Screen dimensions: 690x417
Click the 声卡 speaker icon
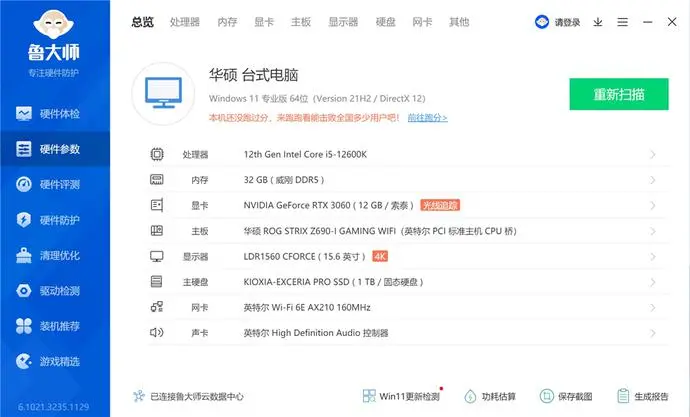click(x=157, y=333)
